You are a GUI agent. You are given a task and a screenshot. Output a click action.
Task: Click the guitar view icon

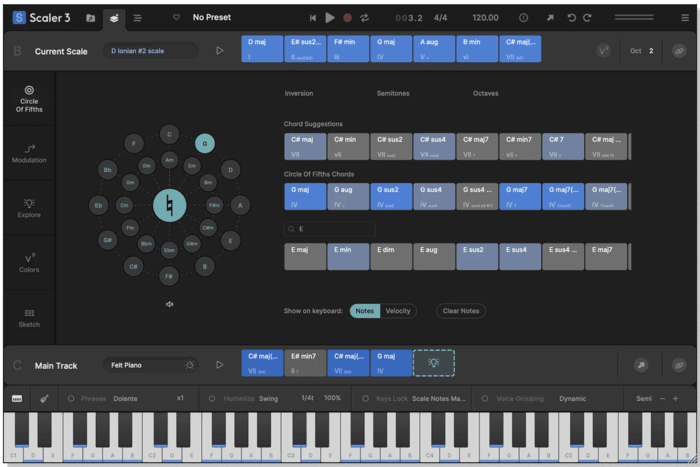coord(45,398)
